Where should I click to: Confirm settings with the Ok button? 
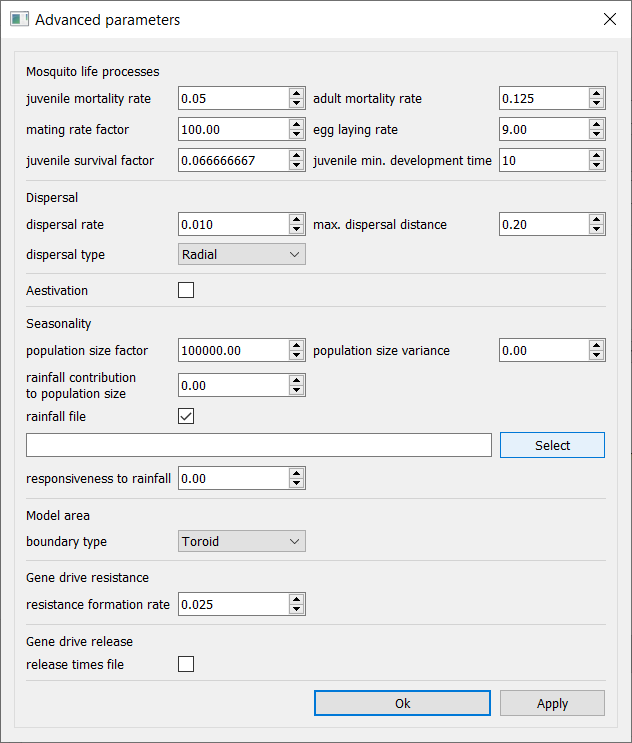click(402, 703)
